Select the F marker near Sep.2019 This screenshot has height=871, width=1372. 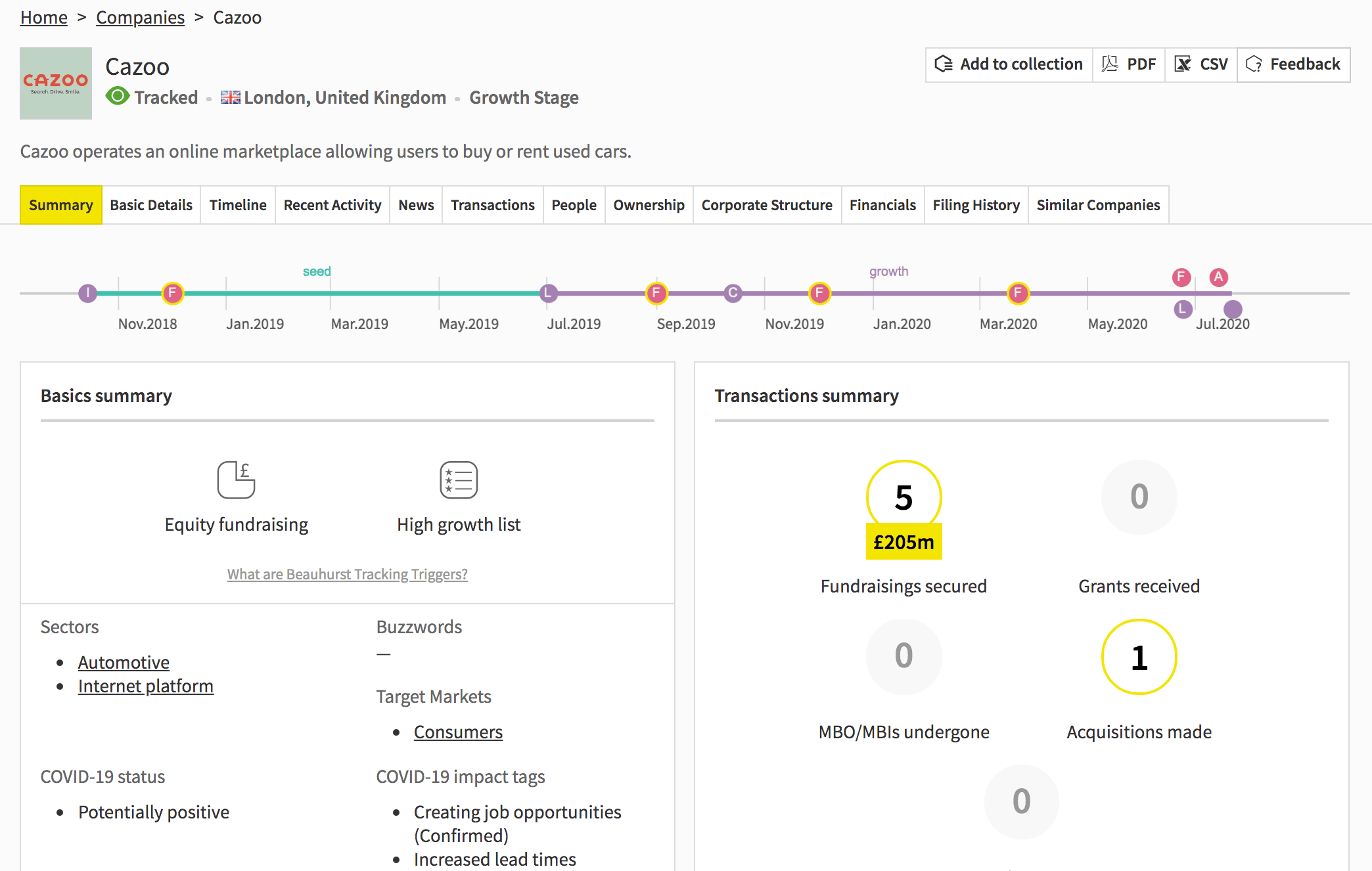pyautogui.click(x=656, y=293)
